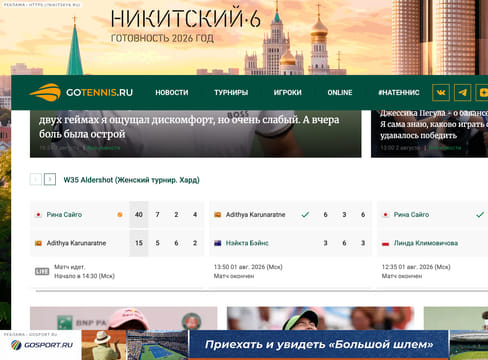Open the Новости menu item
The image size is (488, 360).
click(172, 93)
